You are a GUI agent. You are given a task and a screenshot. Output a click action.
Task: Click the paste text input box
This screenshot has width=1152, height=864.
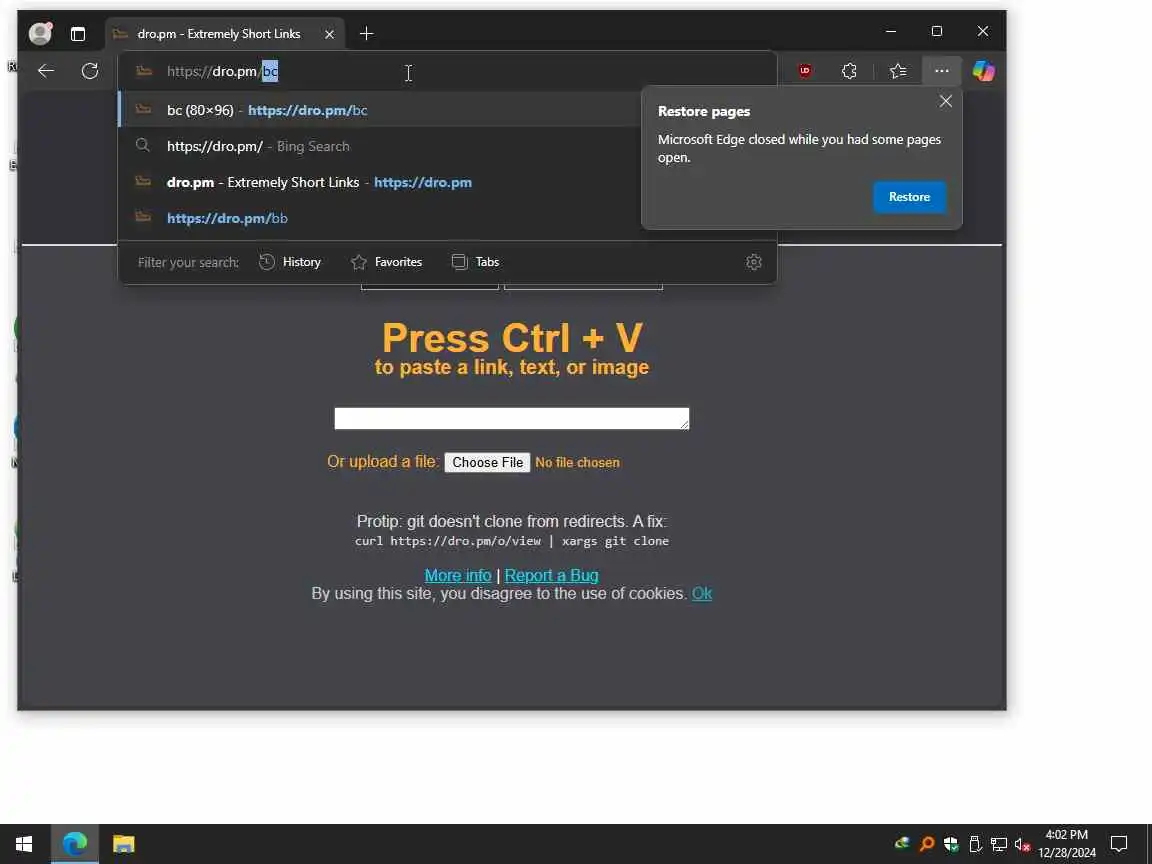[x=511, y=418]
